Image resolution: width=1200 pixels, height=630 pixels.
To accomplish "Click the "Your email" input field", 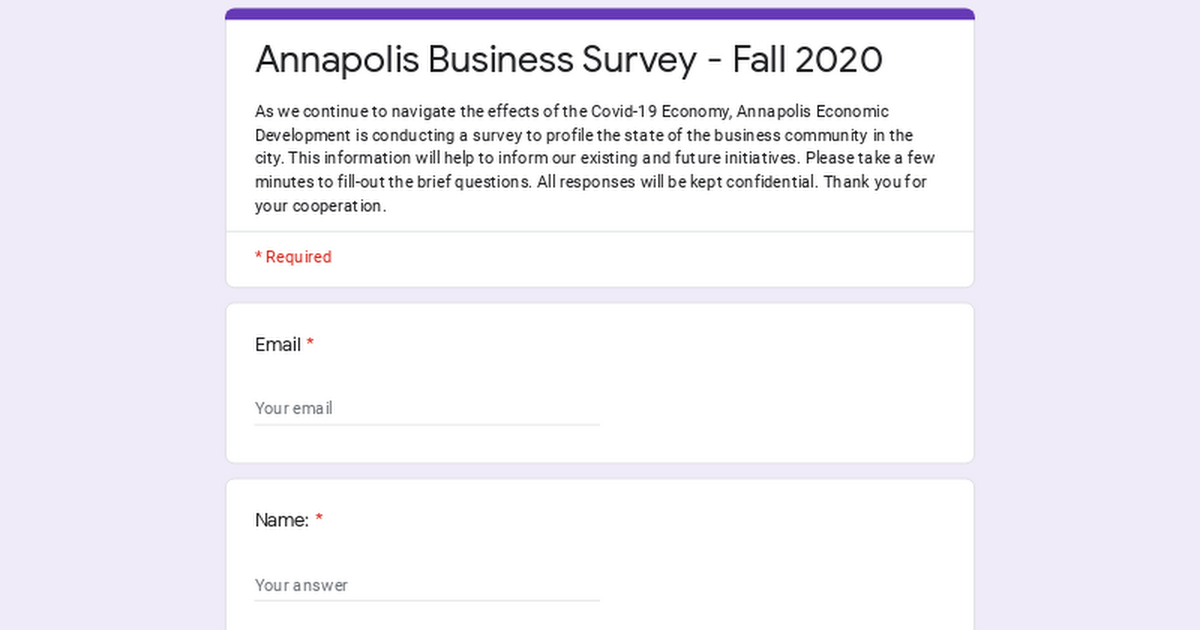I will coord(426,408).
